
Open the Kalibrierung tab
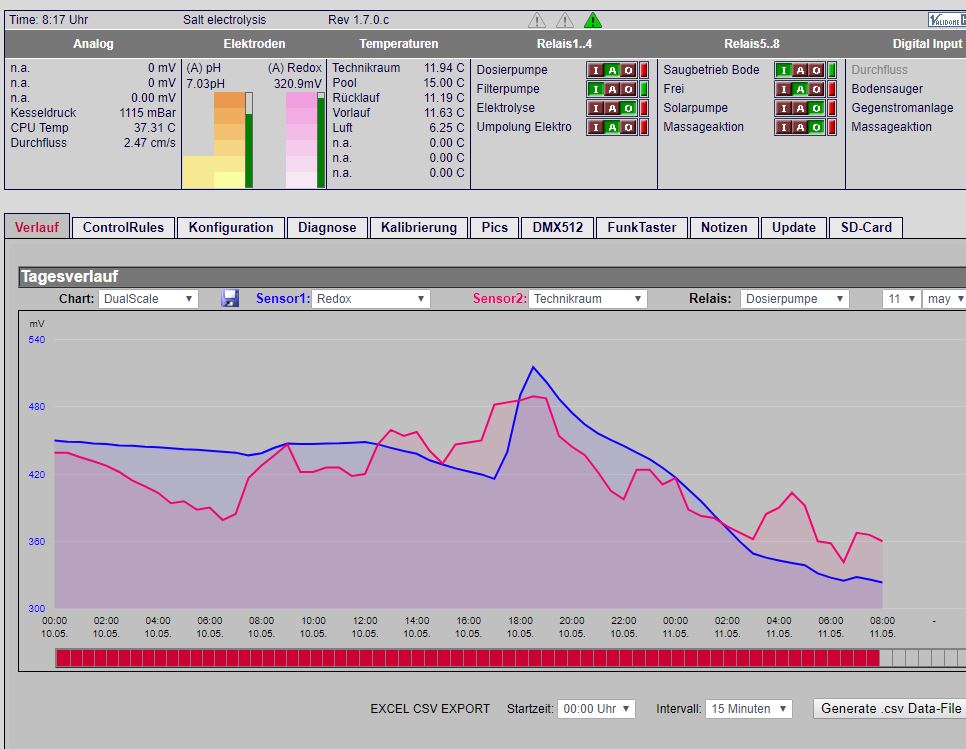tap(419, 227)
